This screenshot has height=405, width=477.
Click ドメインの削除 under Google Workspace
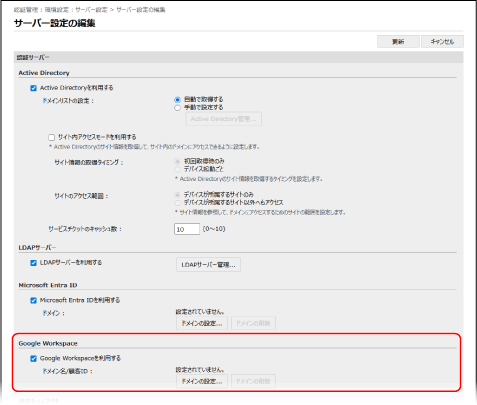(253, 381)
